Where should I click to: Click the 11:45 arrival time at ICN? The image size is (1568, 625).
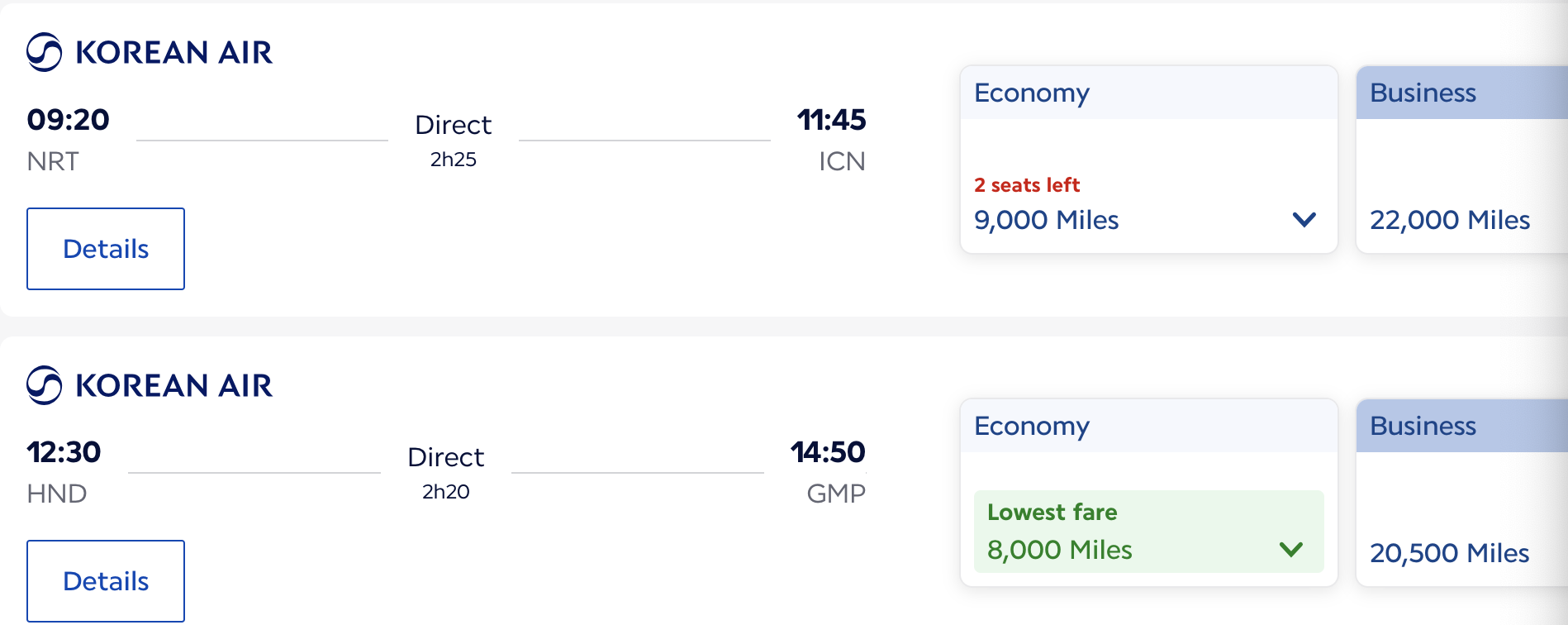tap(831, 120)
